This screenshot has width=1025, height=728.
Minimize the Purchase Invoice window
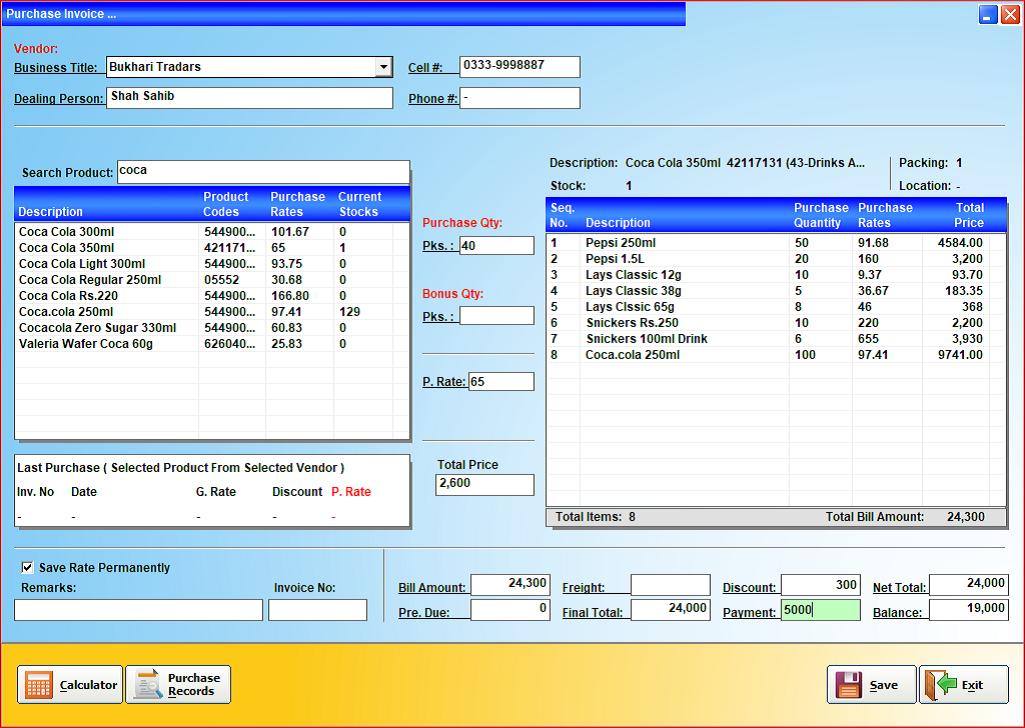[x=988, y=14]
